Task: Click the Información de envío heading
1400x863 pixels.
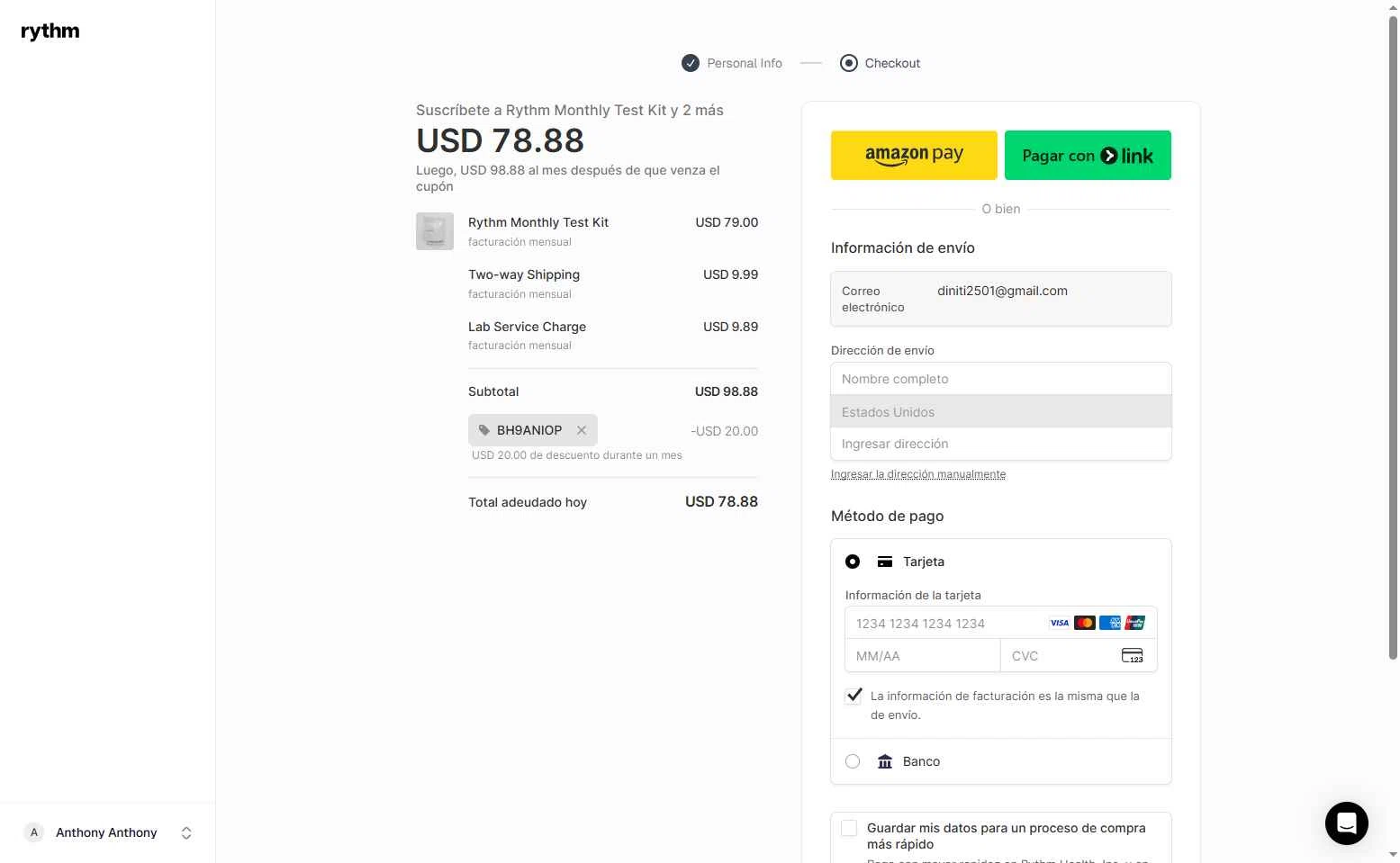Action: tap(903, 247)
